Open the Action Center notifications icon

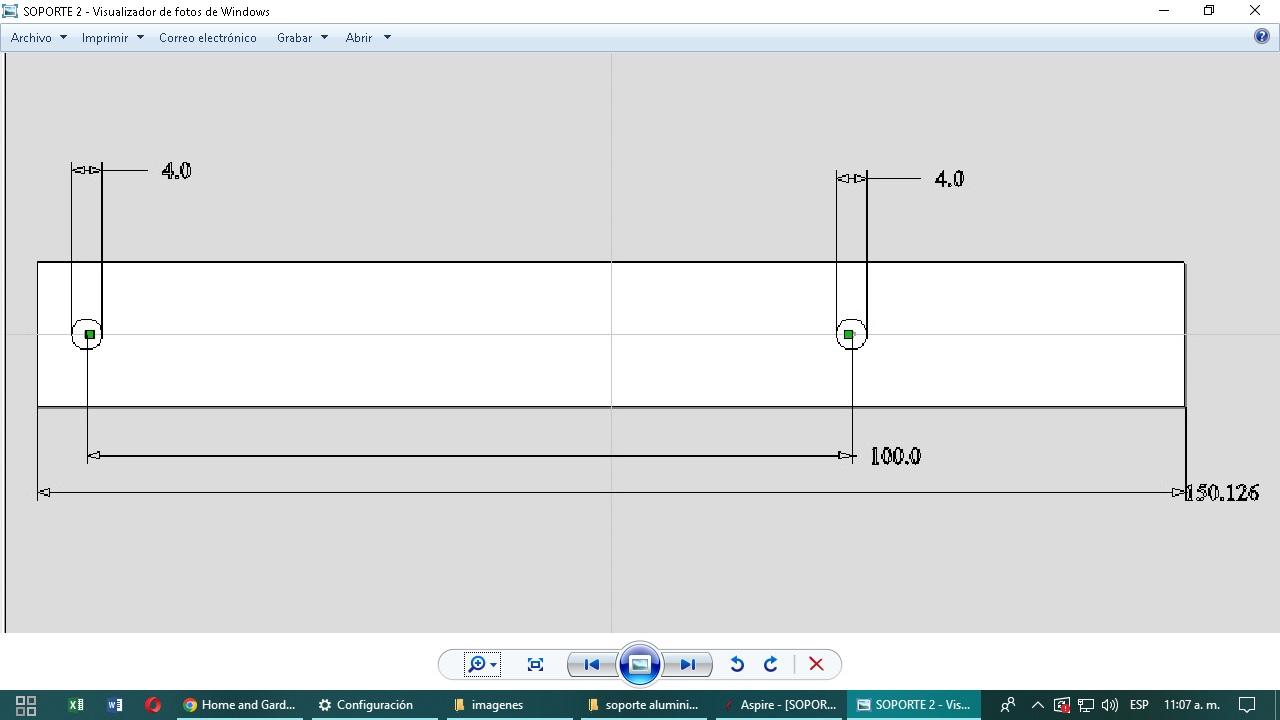pos(1247,705)
